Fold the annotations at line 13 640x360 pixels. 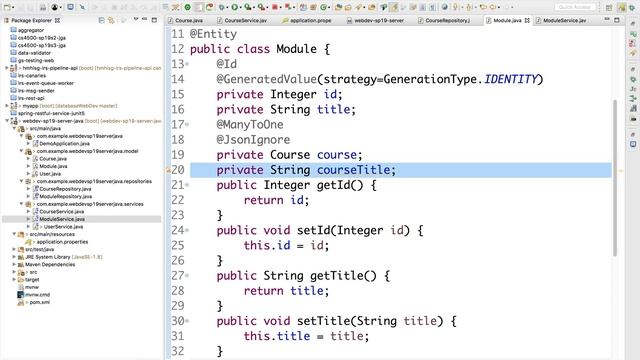(187, 64)
